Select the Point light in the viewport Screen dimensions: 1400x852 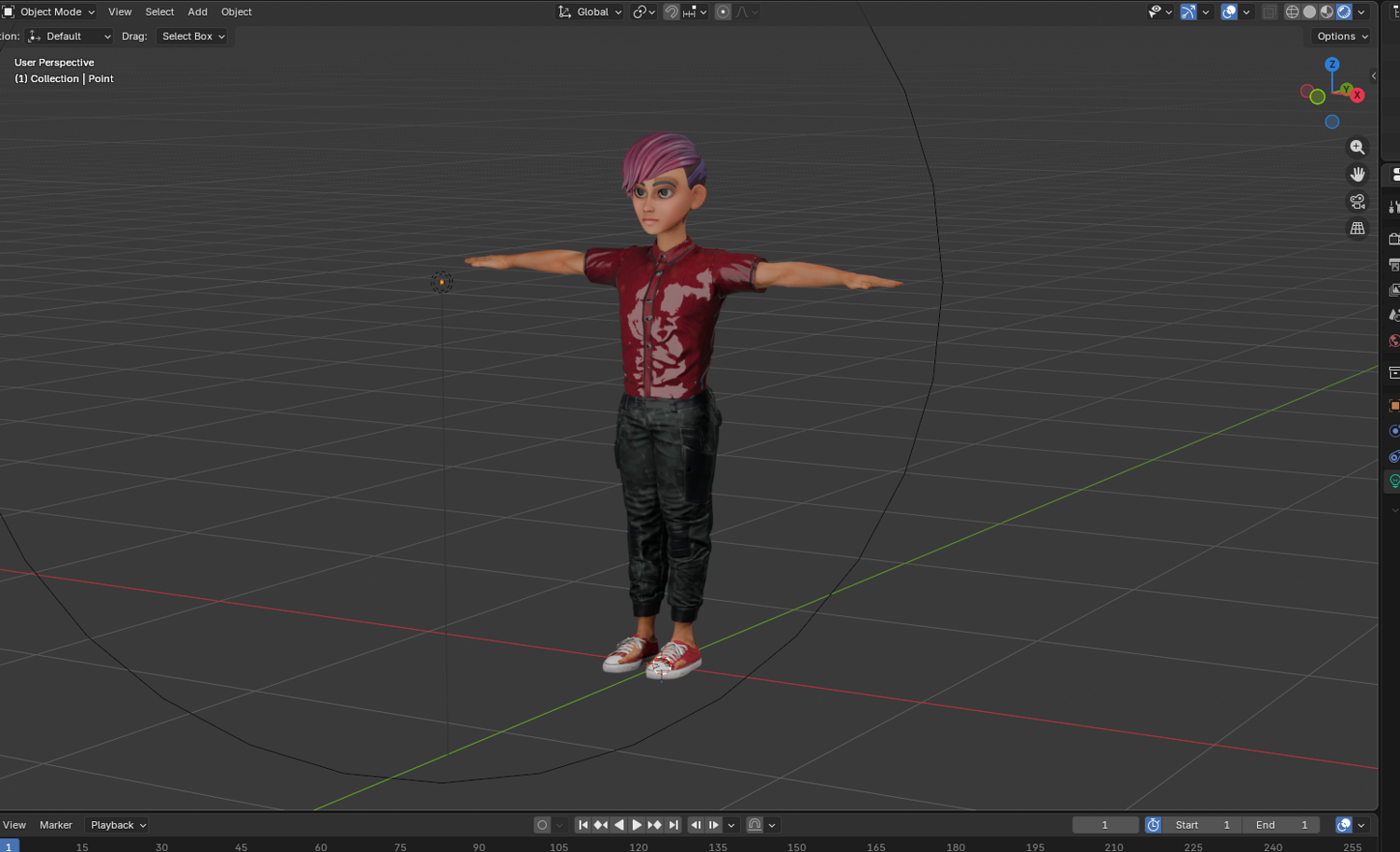coord(441,282)
